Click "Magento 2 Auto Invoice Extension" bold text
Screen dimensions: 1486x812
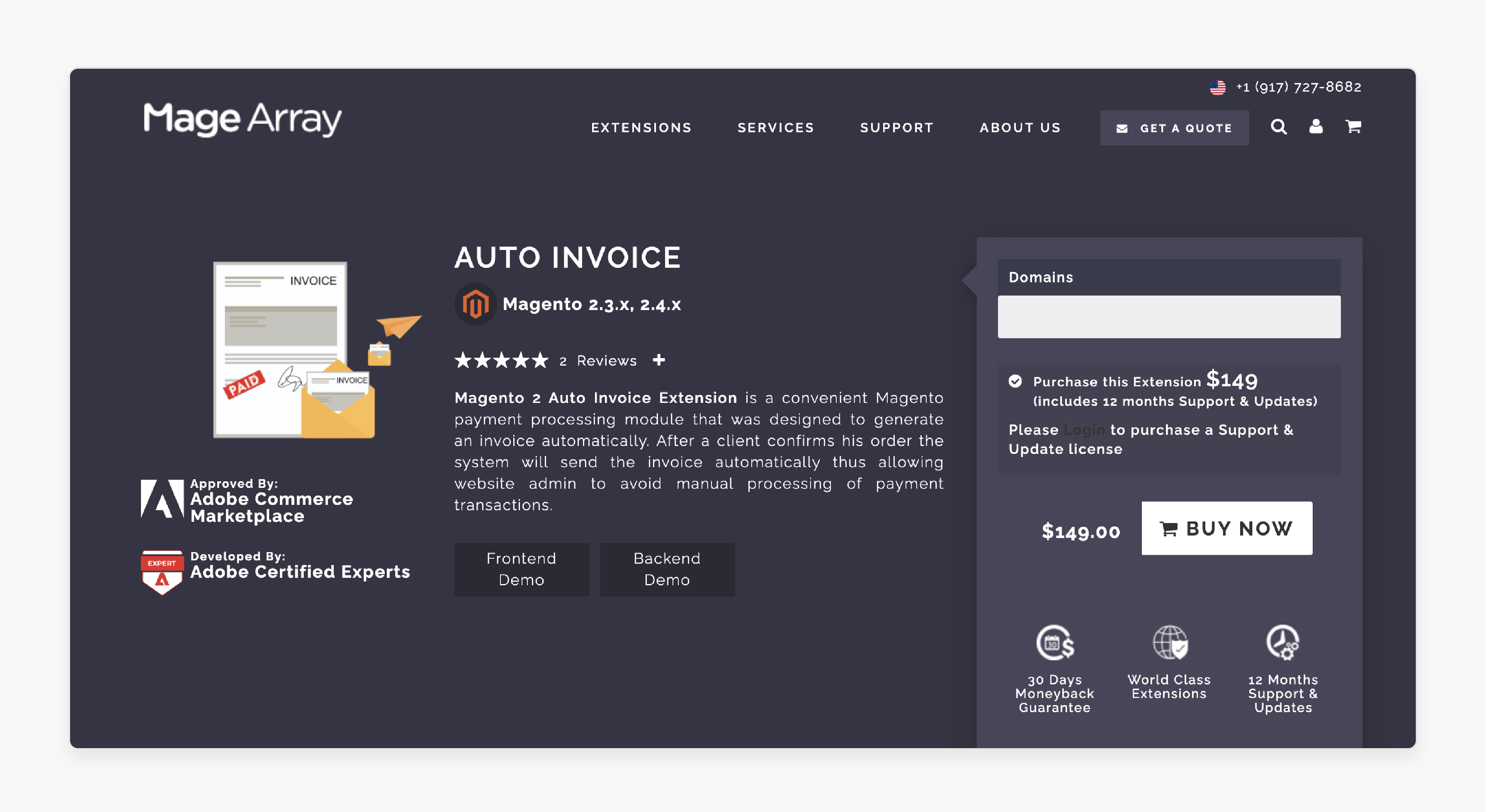[x=596, y=398]
